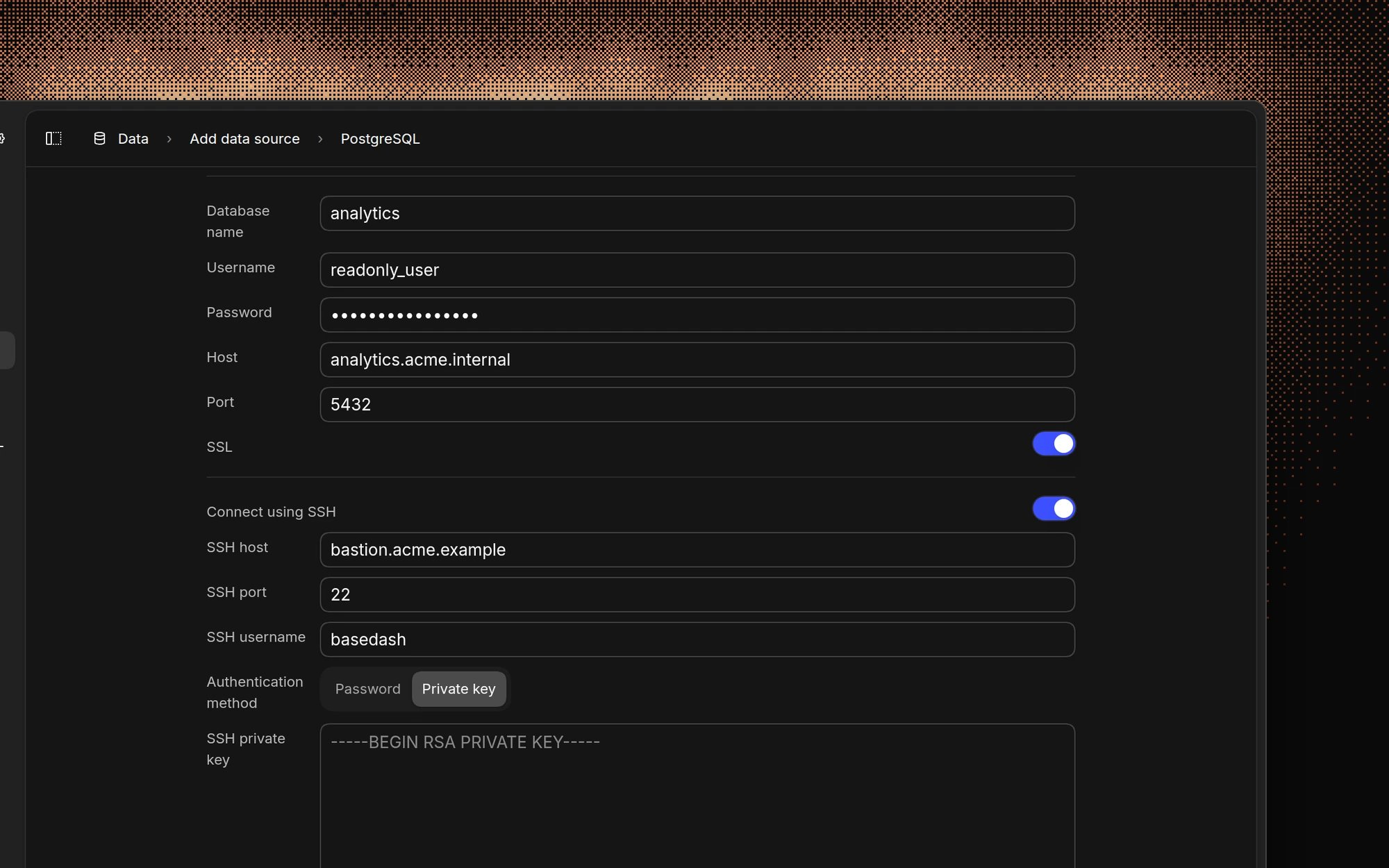Image resolution: width=1389 pixels, height=868 pixels.
Task: Click the SSH port field showing 22
Action: click(x=697, y=594)
